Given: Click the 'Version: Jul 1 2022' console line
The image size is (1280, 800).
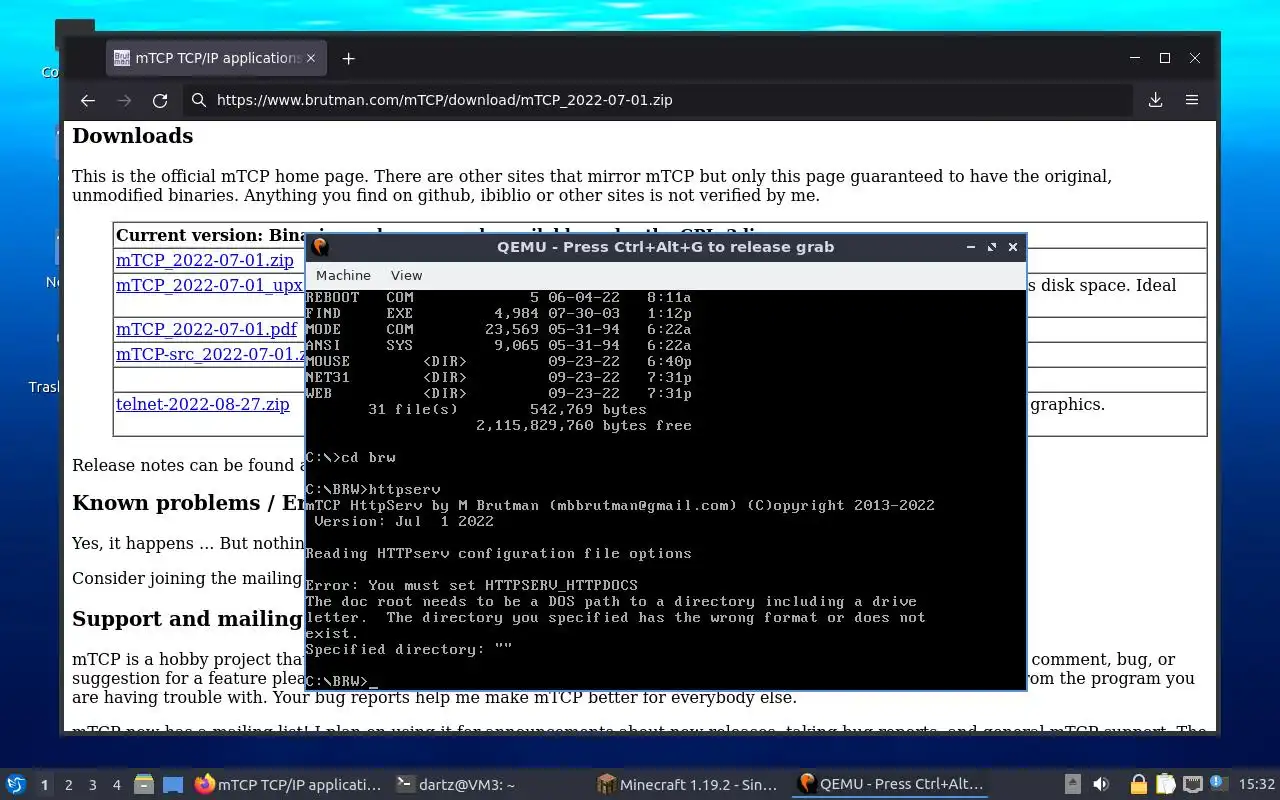Looking at the screenshot, I should click(404, 521).
